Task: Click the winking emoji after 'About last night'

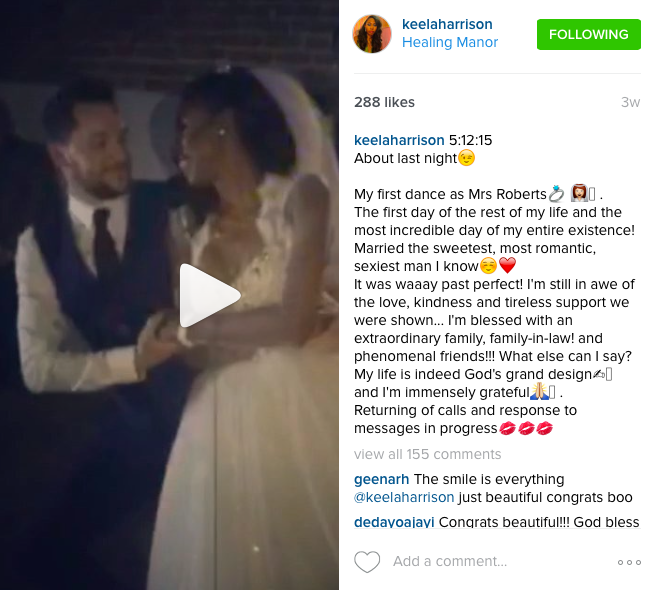Action: tap(467, 158)
